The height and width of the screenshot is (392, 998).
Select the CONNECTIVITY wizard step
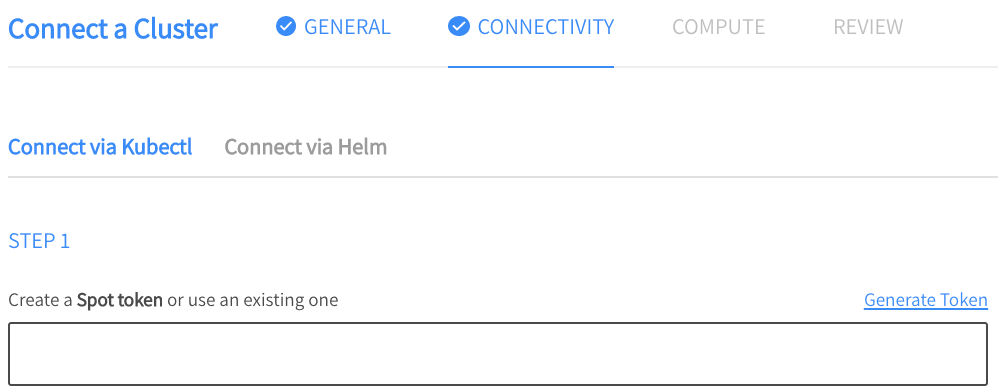tap(531, 27)
